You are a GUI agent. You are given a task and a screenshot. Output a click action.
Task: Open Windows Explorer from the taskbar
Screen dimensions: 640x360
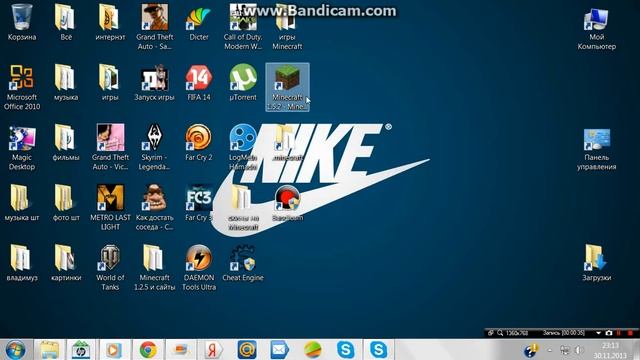tap(49, 350)
